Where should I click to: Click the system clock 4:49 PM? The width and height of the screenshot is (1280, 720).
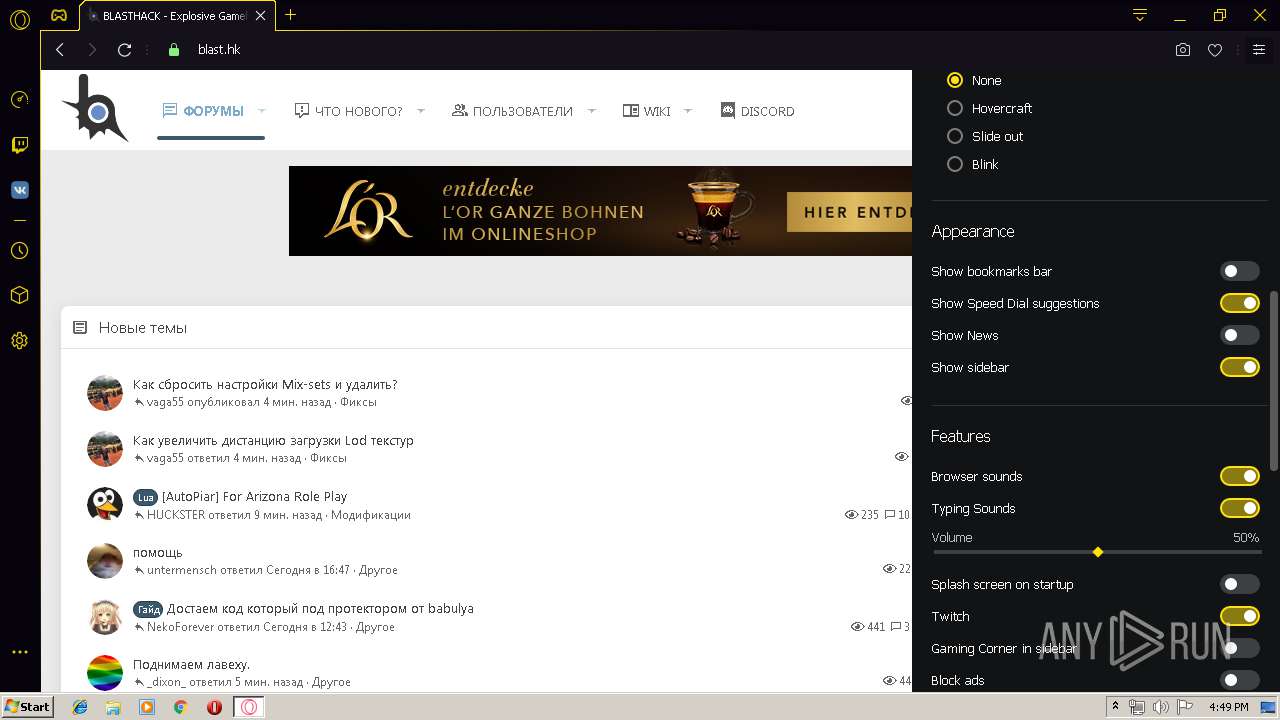1228,707
